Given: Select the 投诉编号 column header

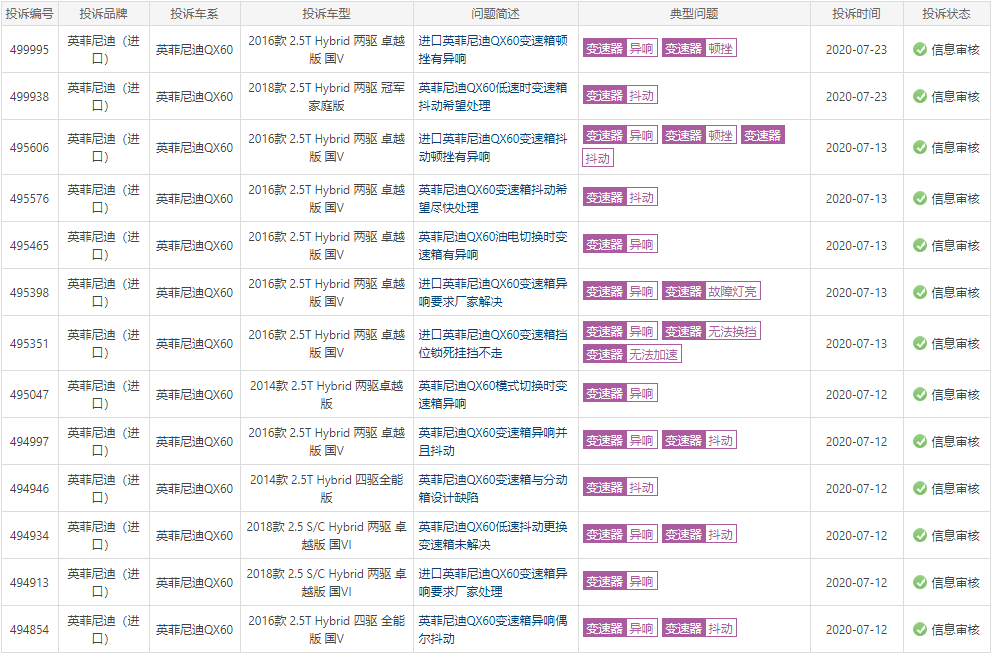Looking at the screenshot, I should pyautogui.click(x=30, y=14).
